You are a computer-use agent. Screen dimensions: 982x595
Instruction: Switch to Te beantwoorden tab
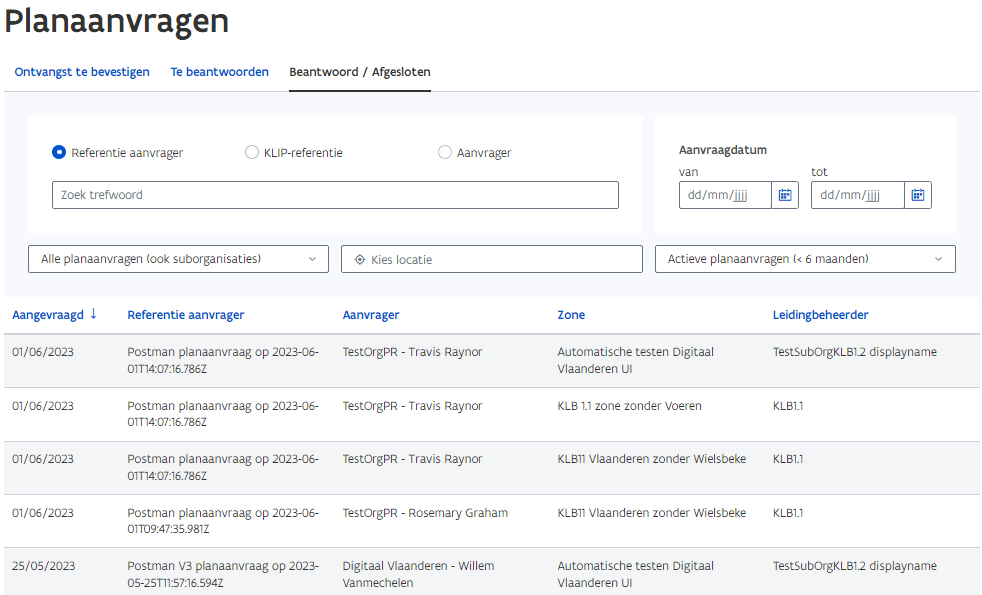tap(220, 72)
